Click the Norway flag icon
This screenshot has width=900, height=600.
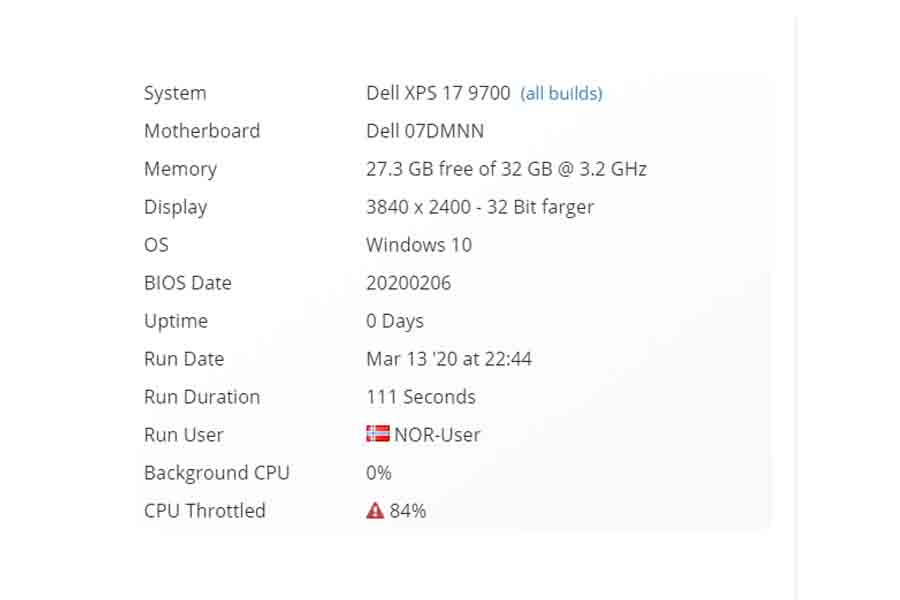[377, 434]
